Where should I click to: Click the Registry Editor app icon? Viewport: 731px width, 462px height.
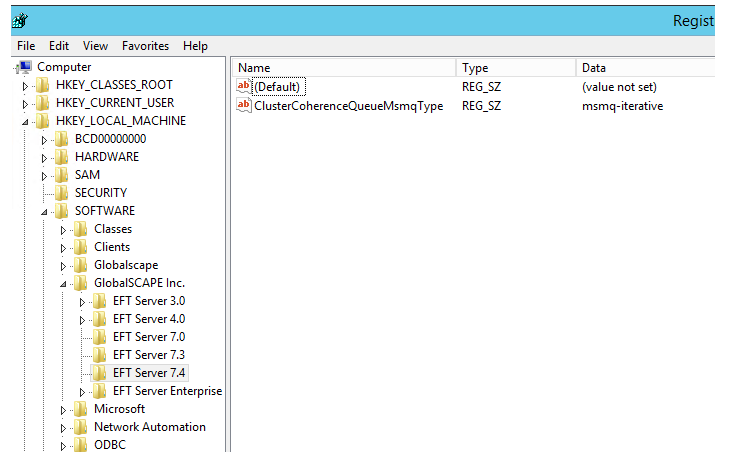20,21
